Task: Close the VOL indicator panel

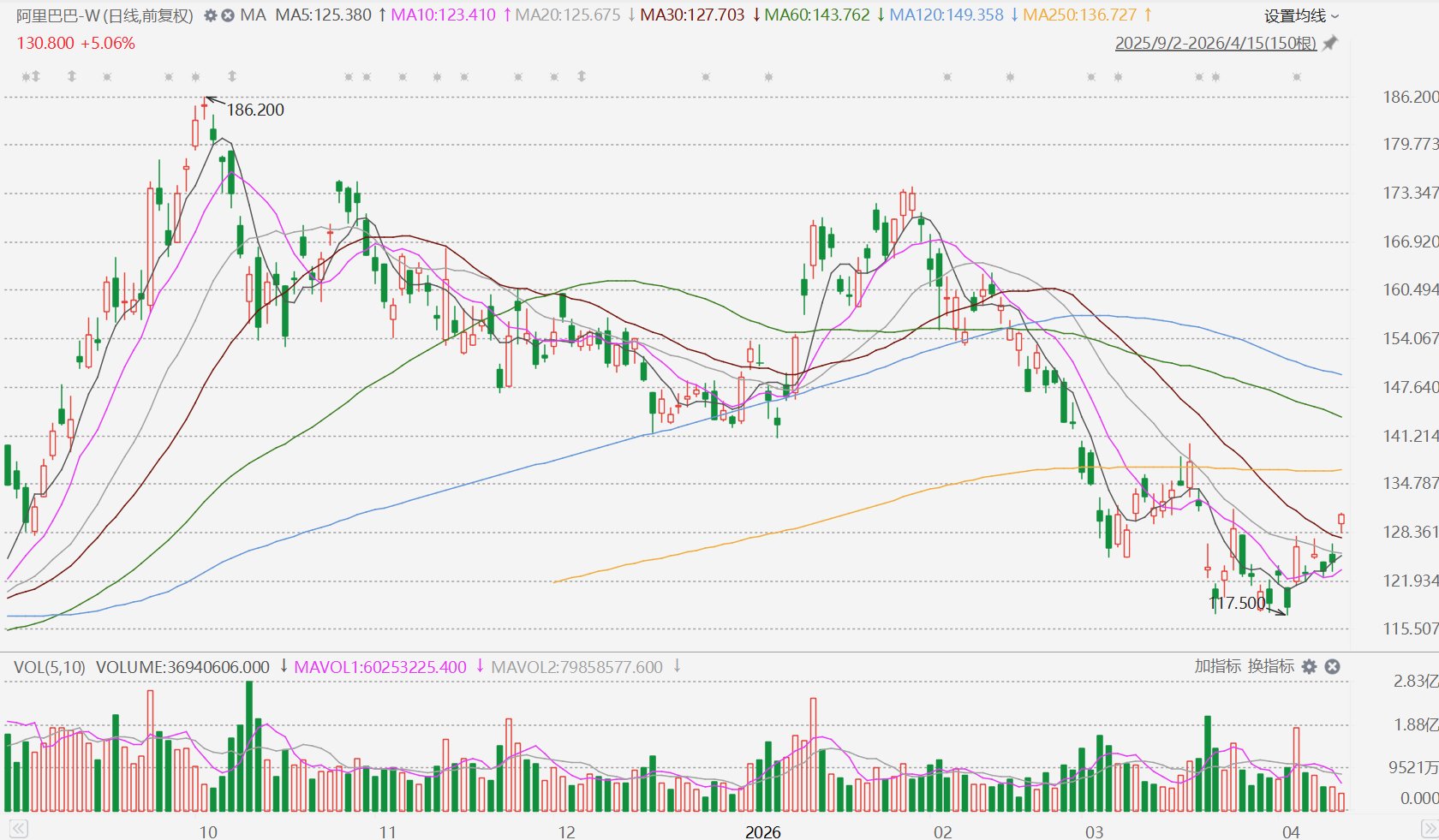Action: tap(1332, 666)
